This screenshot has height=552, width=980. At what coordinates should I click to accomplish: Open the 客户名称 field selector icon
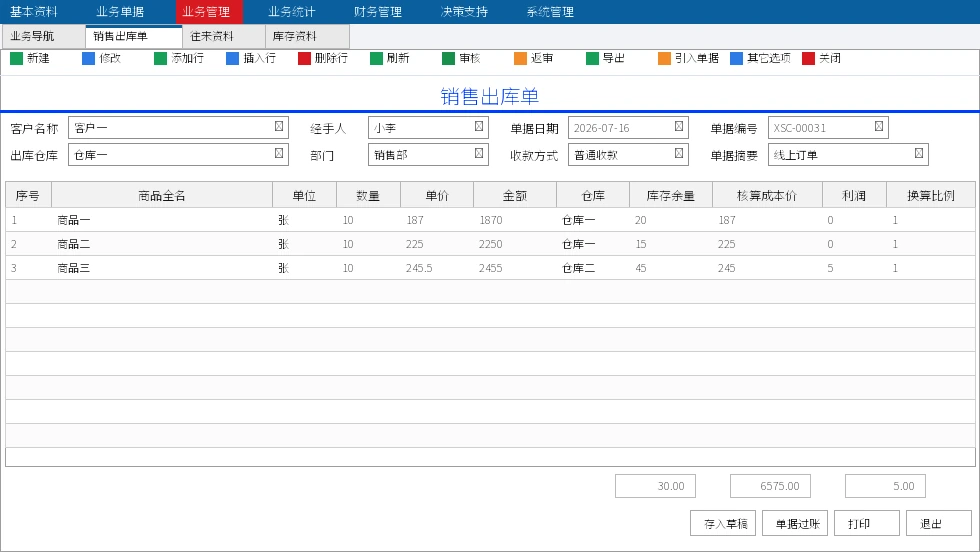click(279, 126)
